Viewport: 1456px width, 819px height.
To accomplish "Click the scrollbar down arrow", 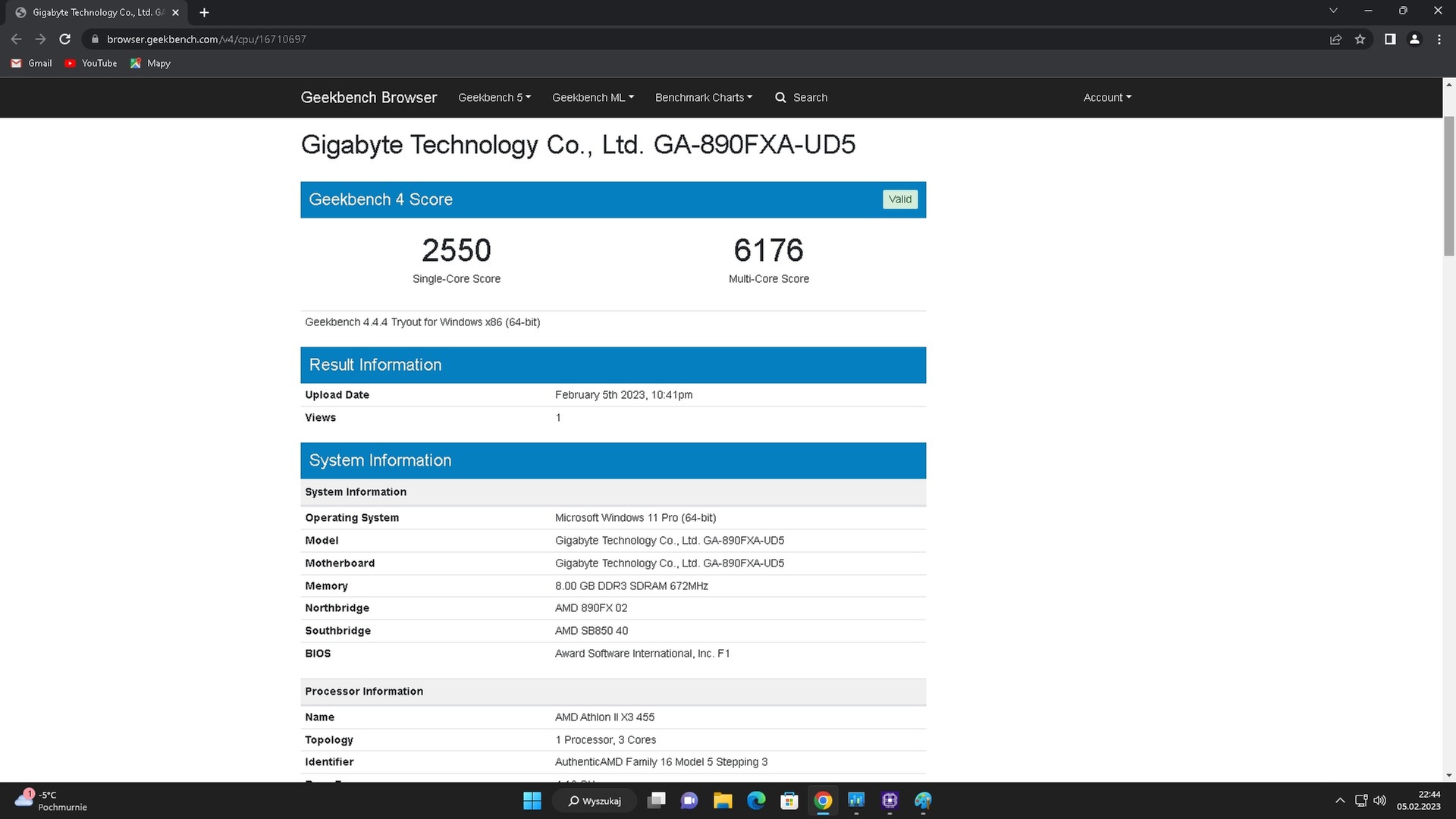I will 1448,775.
